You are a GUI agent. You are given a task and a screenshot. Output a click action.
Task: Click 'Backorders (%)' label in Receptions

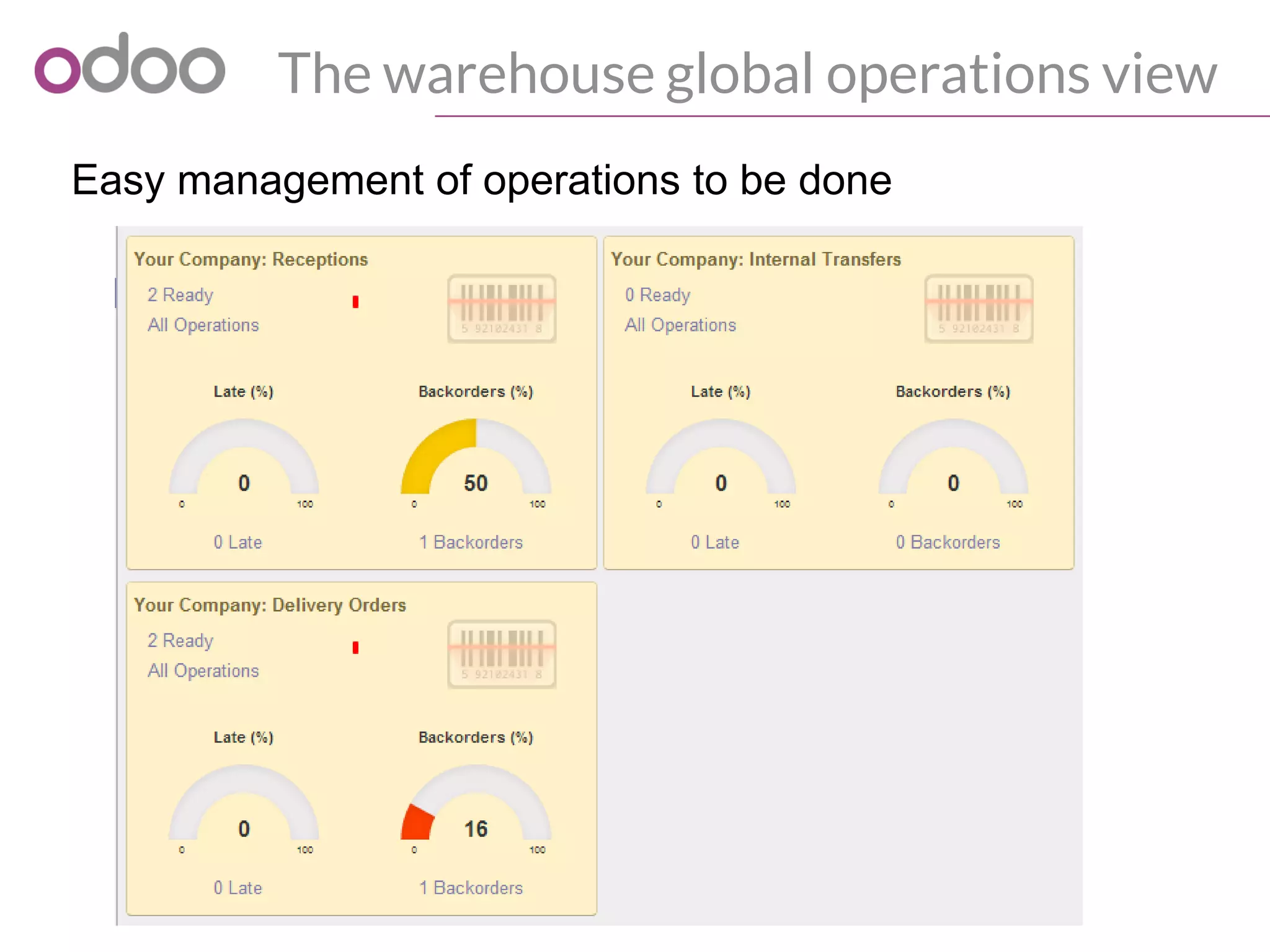point(476,392)
